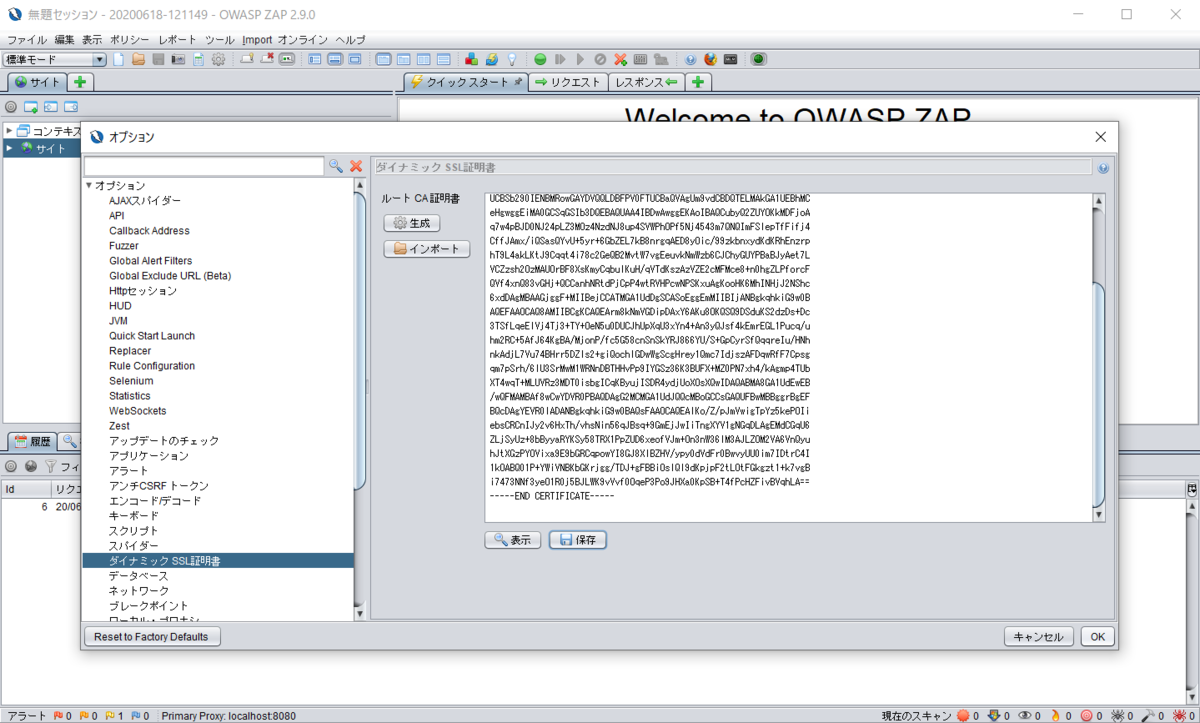Click the blue flag alert count in status bar
Screen dimensions: 1200x723
click(139, 716)
